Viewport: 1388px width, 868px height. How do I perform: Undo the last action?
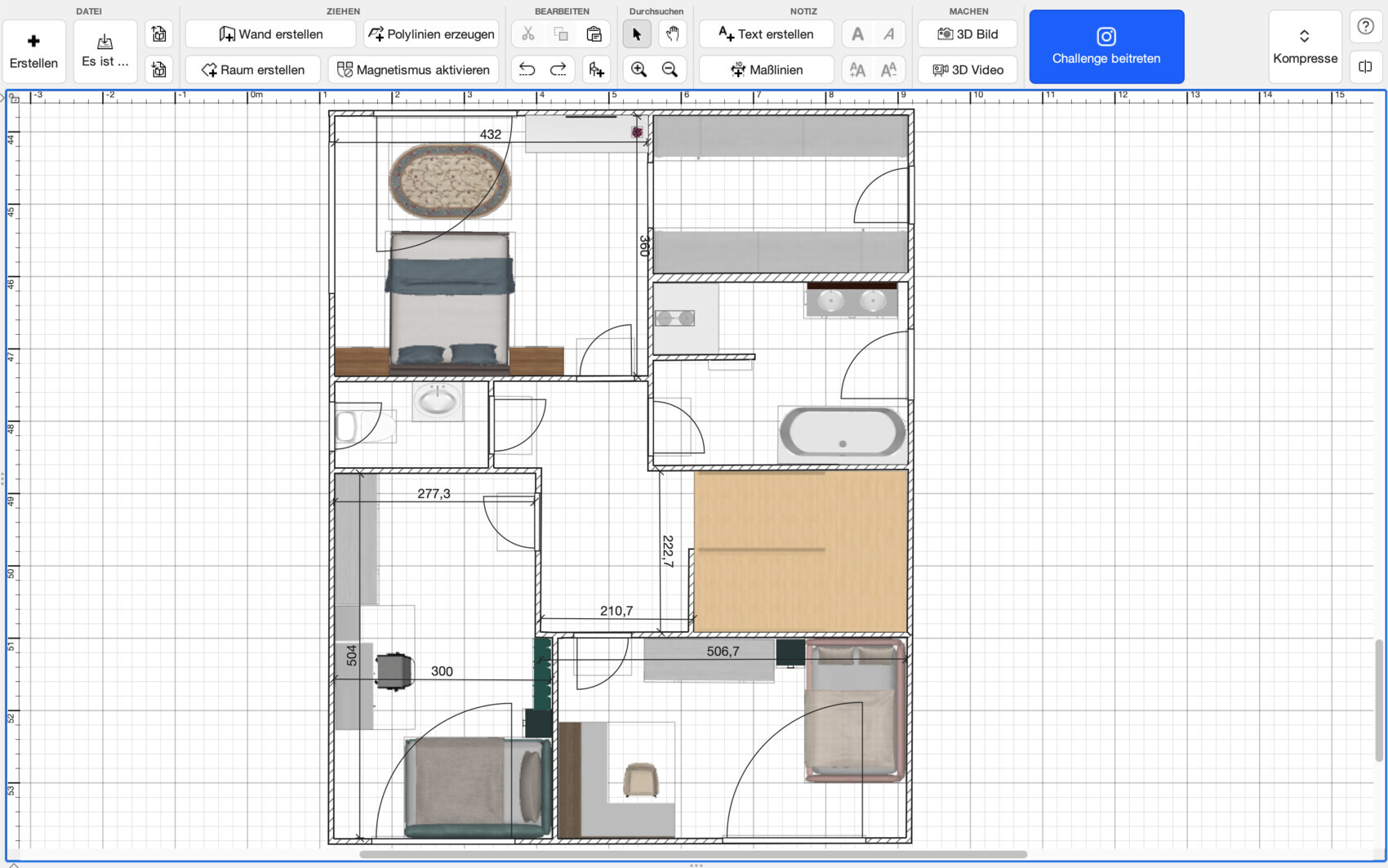click(527, 70)
